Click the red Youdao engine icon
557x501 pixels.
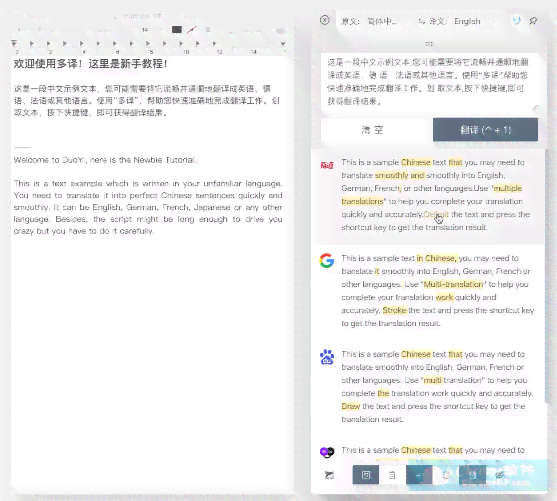point(327,165)
